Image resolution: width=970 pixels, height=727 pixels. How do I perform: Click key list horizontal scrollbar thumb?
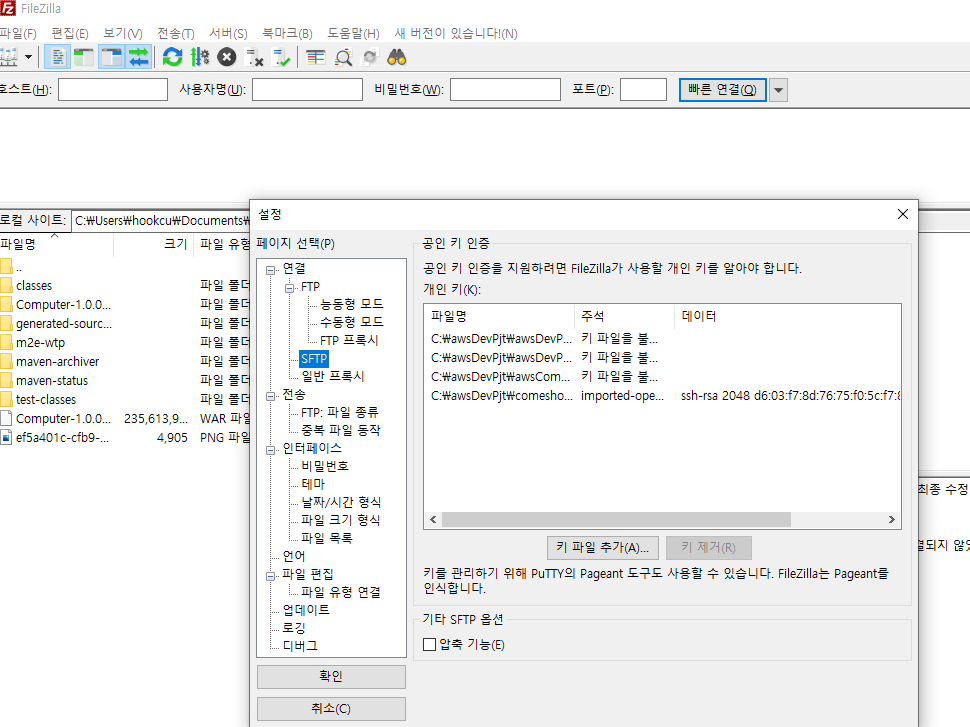point(616,519)
